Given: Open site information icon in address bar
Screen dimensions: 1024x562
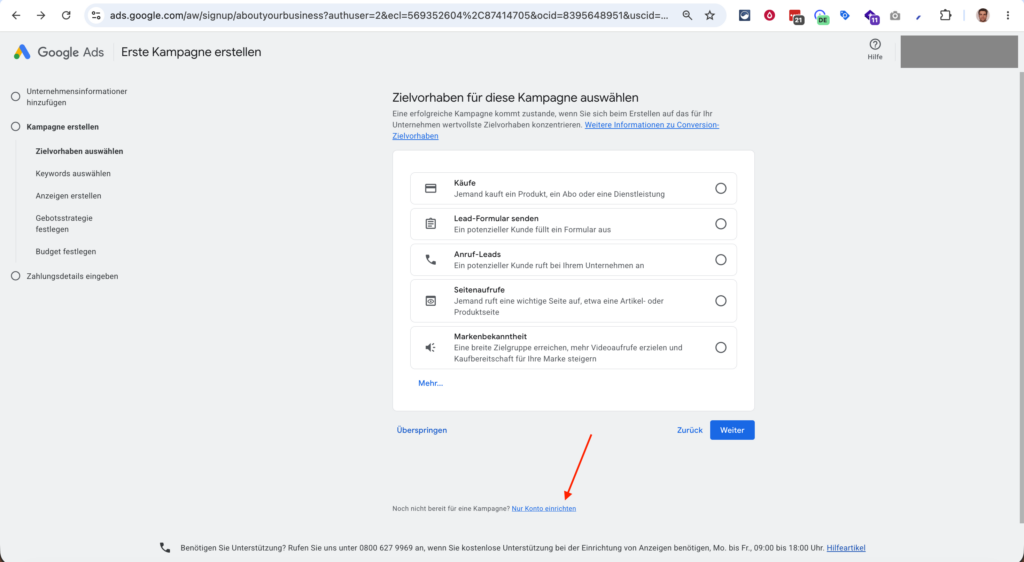Looking at the screenshot, I should coord(96,15).
